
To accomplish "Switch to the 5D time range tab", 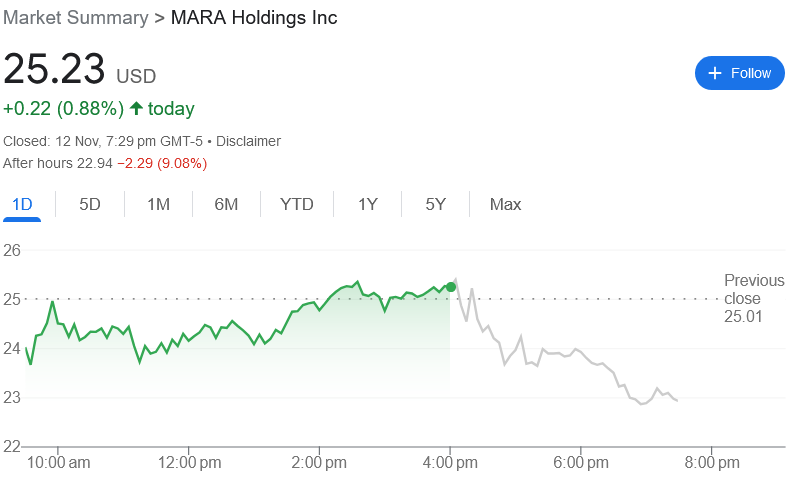I will pyautogui.click(x=90, y=204).
